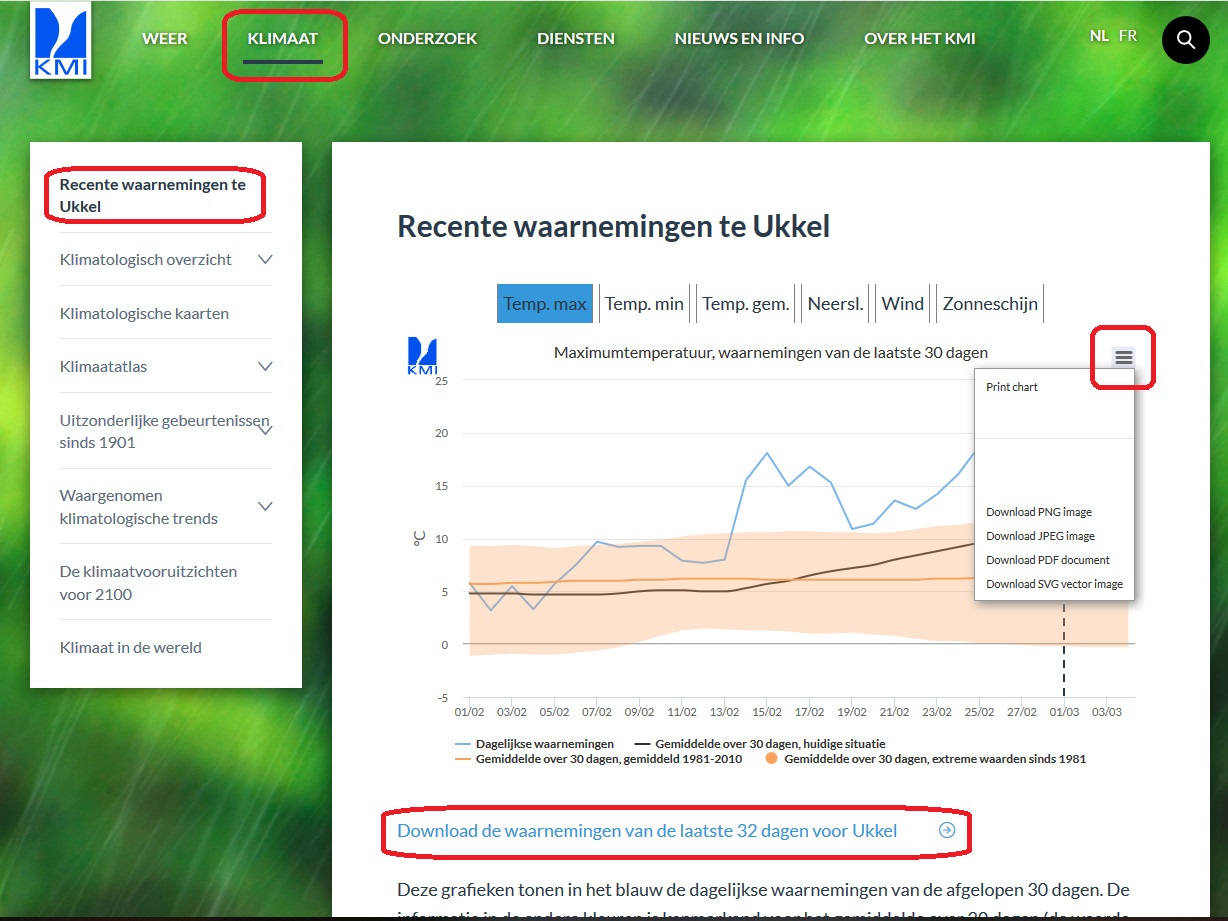Download the waarnemingen van de laatste 32 dagen
Viewport: 1228px width, 921px height.
coord(646,831)
